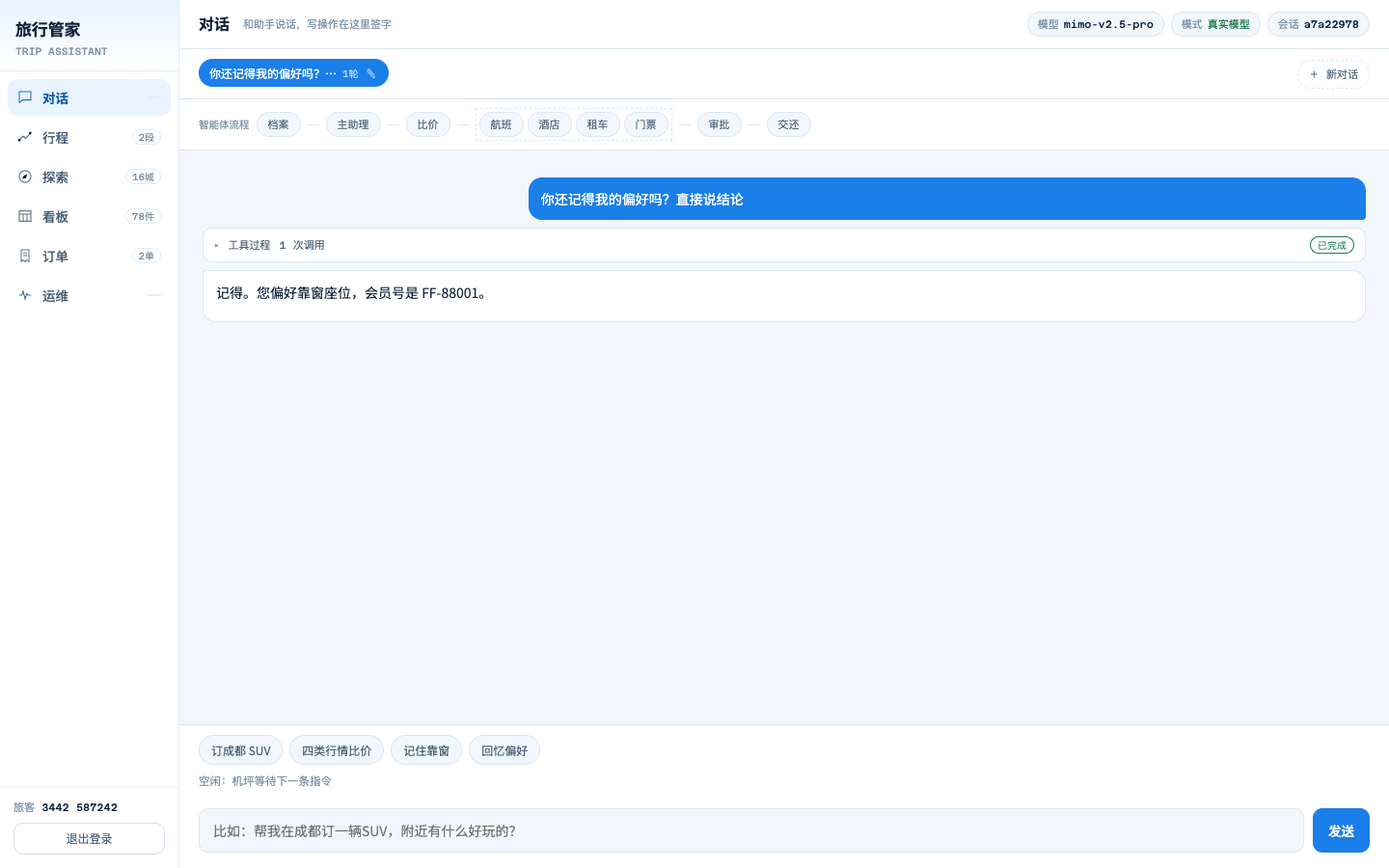Log out using 退出登录

(x=89, y=838)
